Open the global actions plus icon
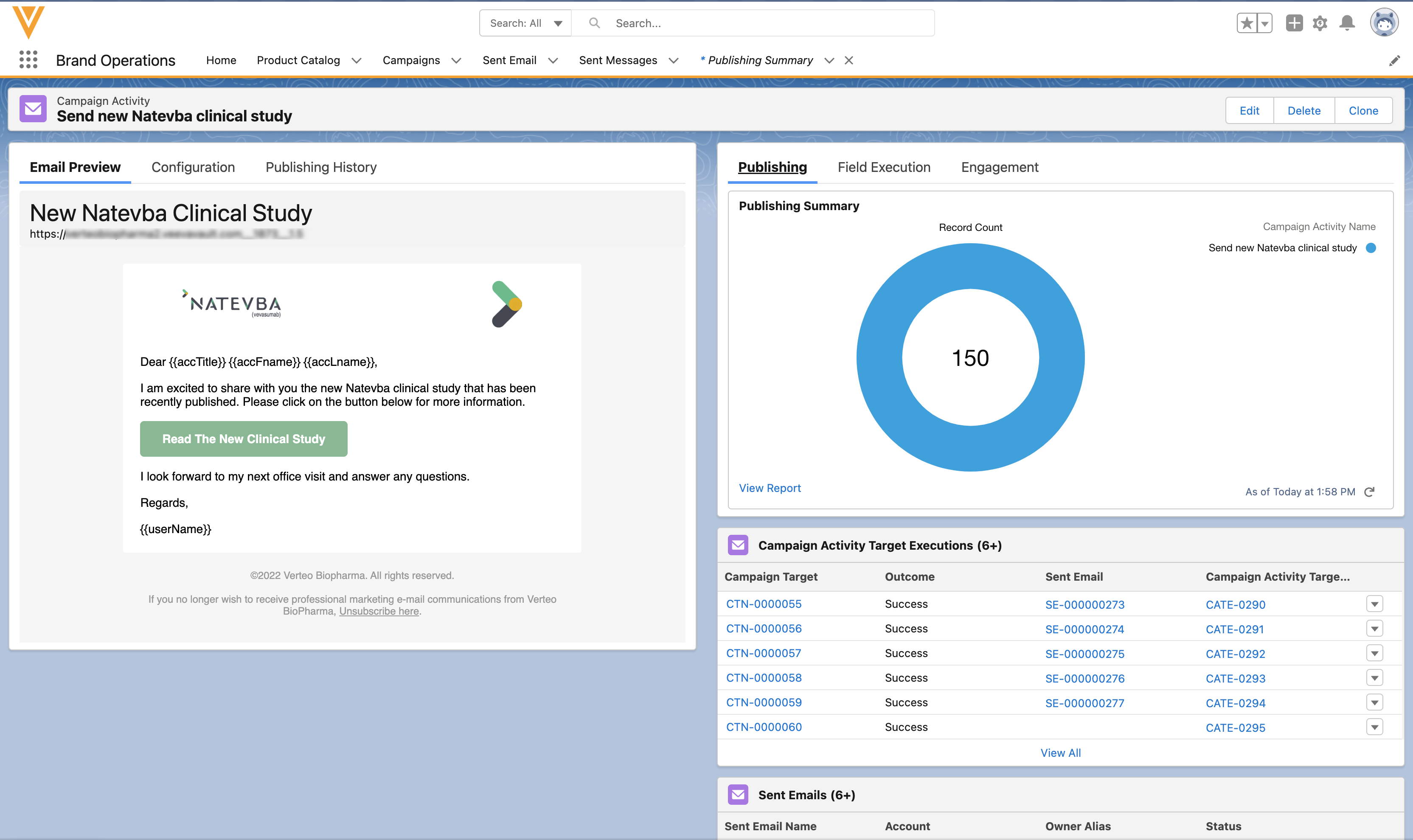Viewport: 1413px width, 840px height. click(x=1294, y=23)
